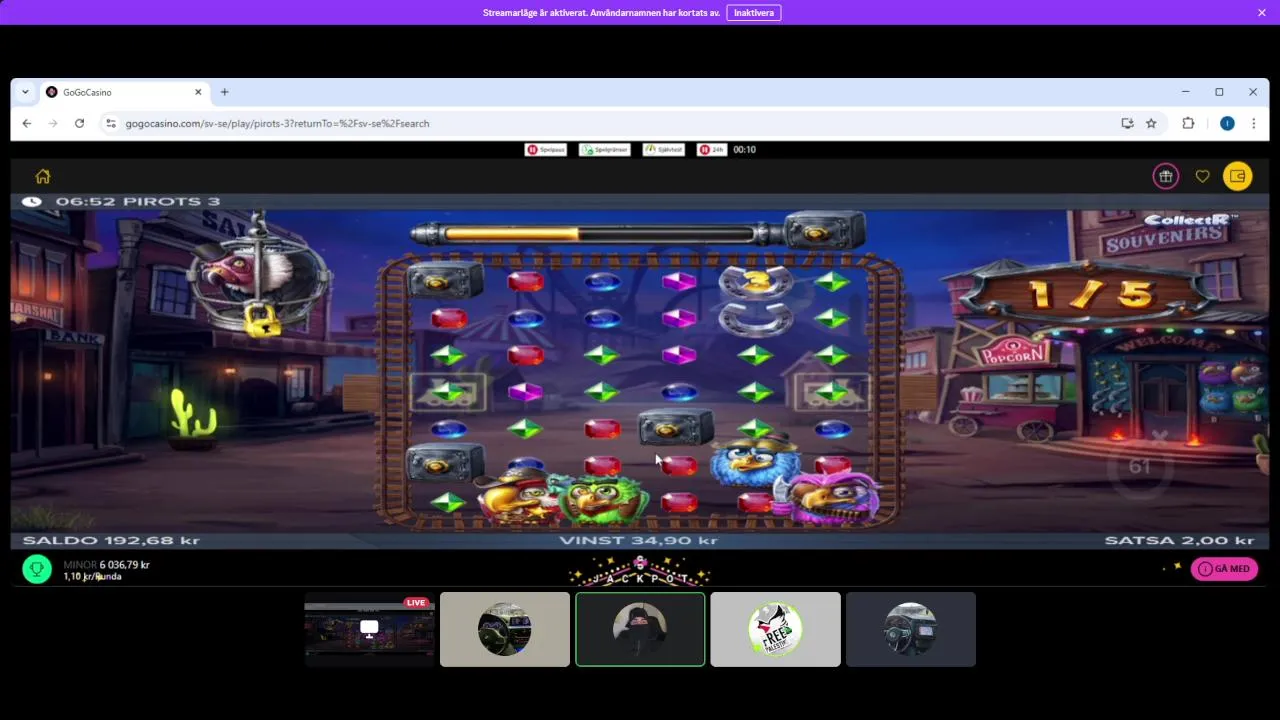This screenshot has height=720, width=1280.
Task: Click the green trophy icon
Action: point(37,569)
